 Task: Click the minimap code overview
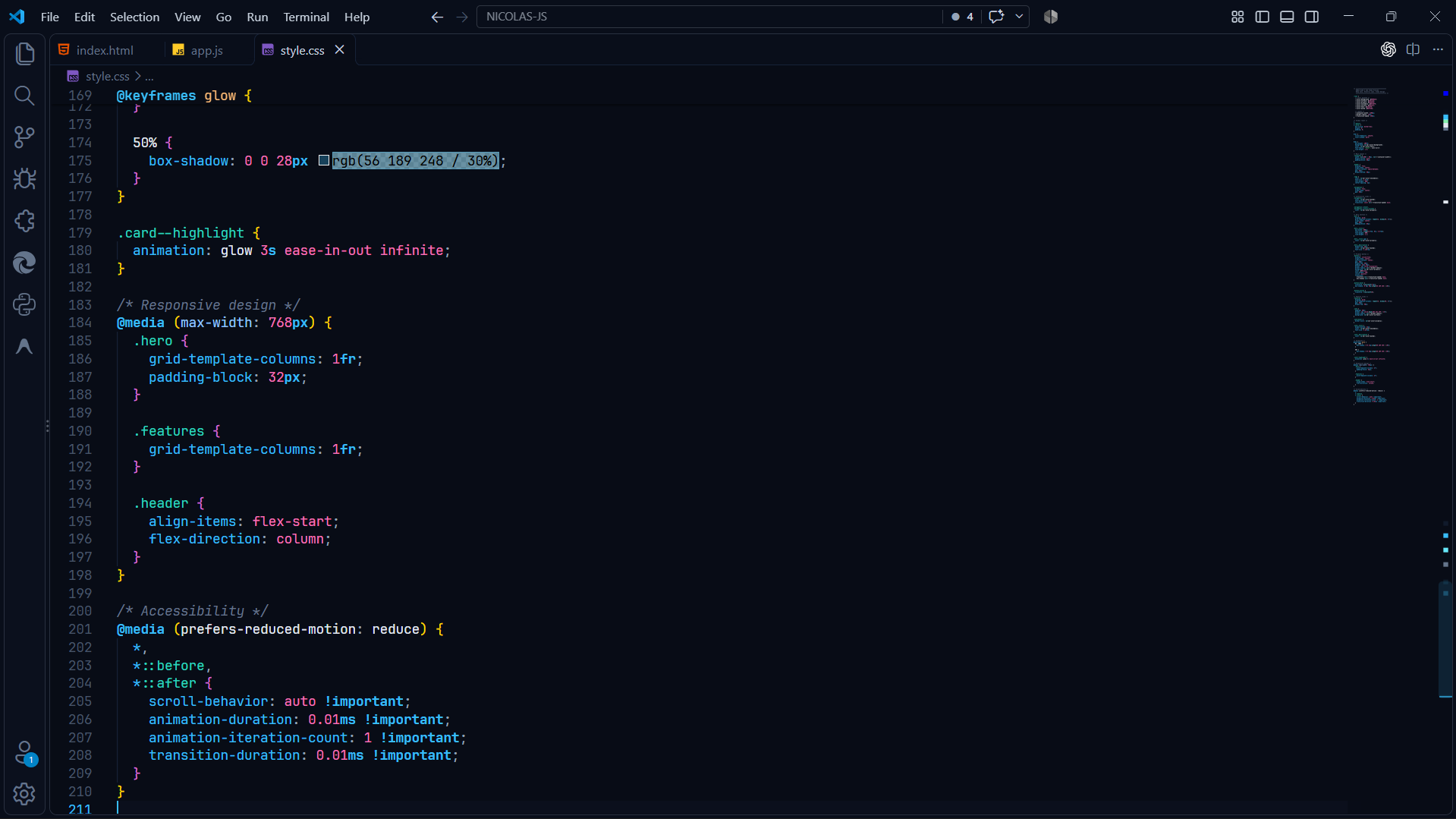click(1373, 246)
